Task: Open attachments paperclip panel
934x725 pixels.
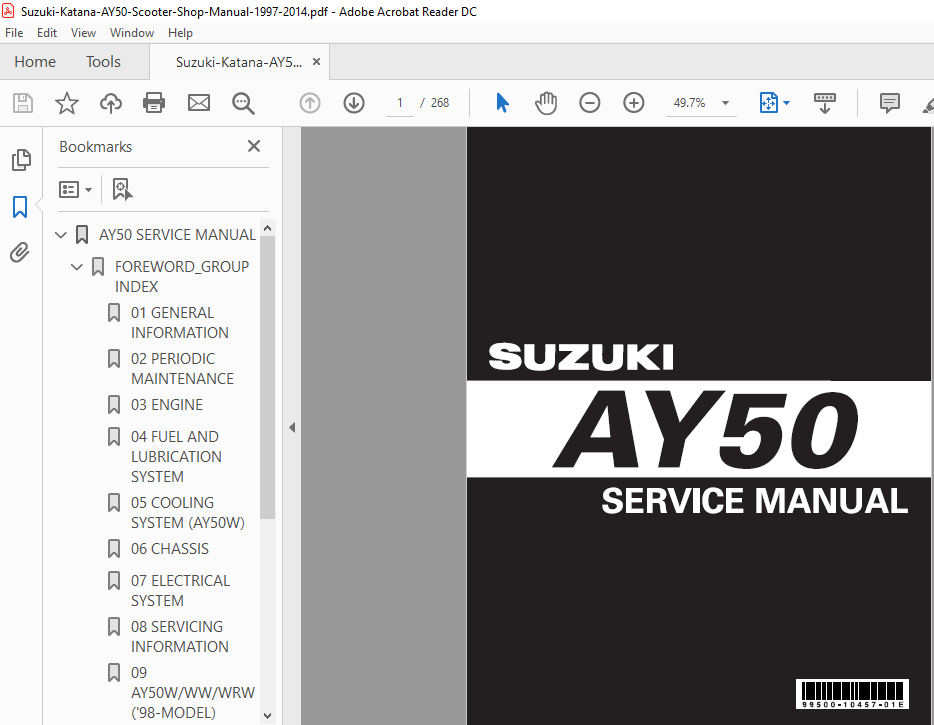Action: [x=20, y=253]
